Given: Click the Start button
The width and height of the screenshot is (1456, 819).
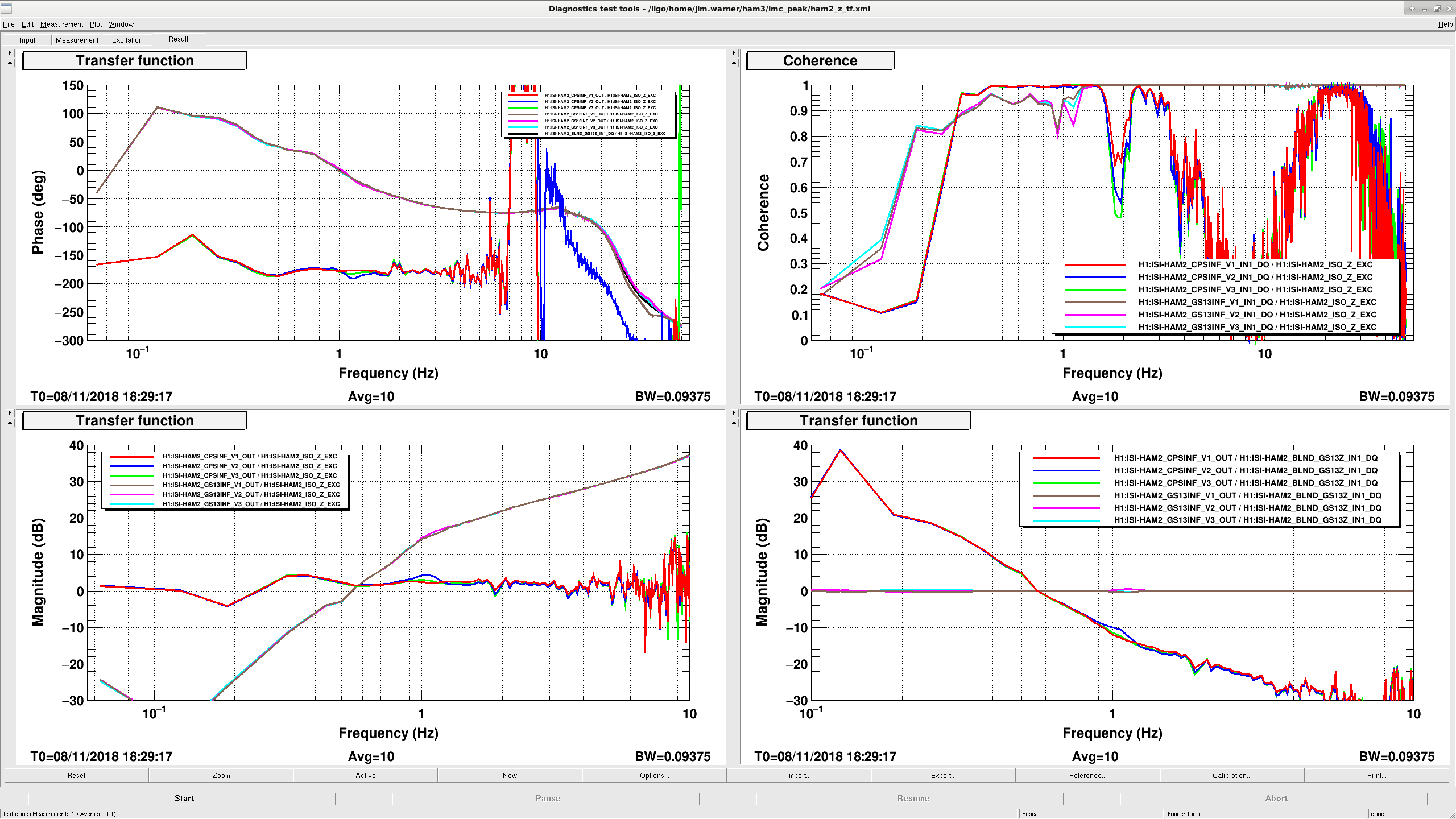Looking at the screenshot, I should pyautogui.click(x=184, y=799).
